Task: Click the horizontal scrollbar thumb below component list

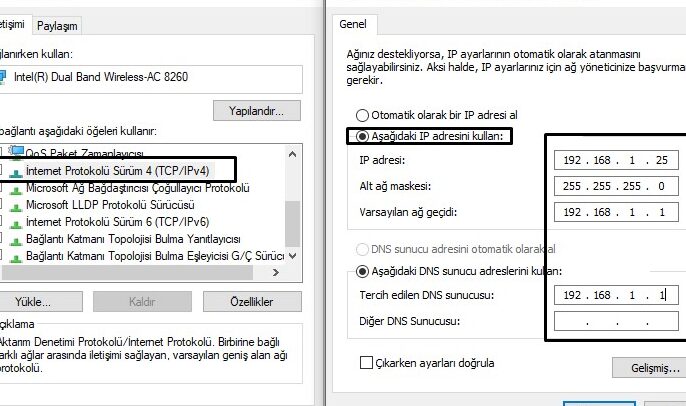Action: [127, 273]
